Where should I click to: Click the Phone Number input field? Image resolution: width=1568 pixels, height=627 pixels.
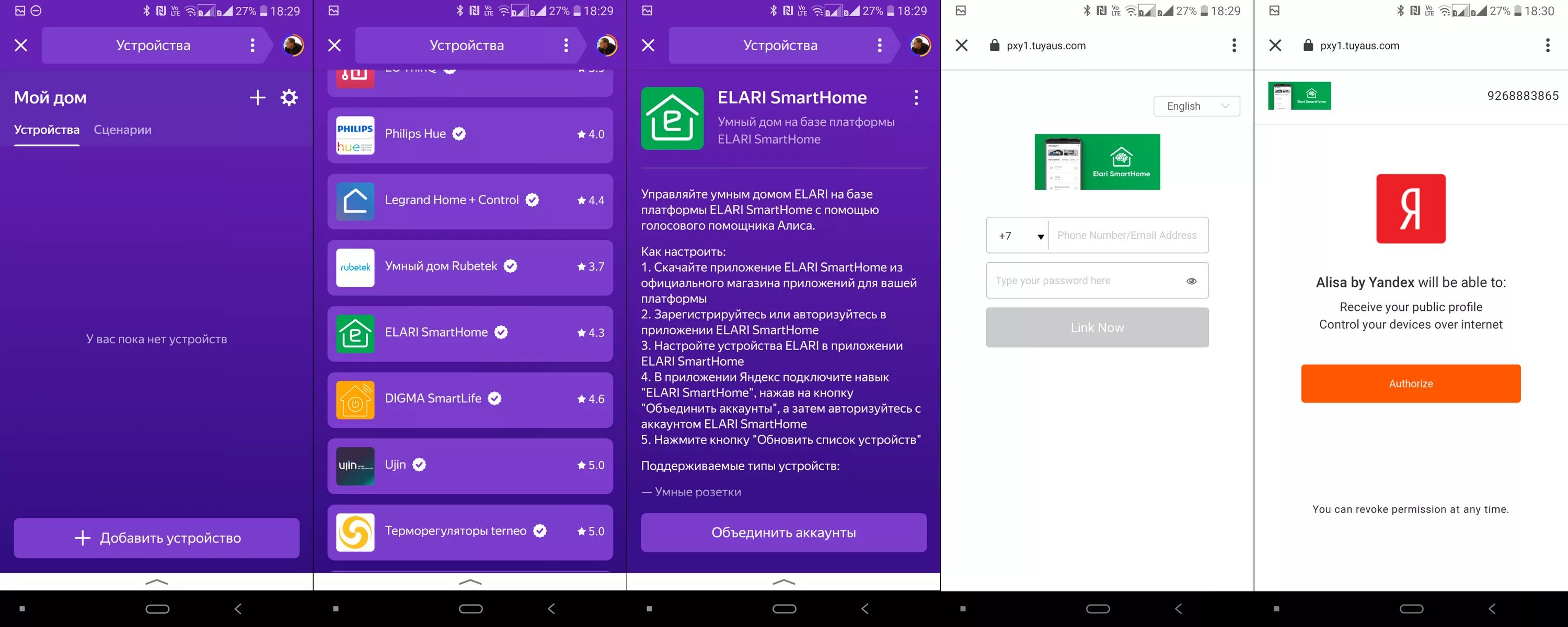pyautogui.click(x=1128, y=234)
